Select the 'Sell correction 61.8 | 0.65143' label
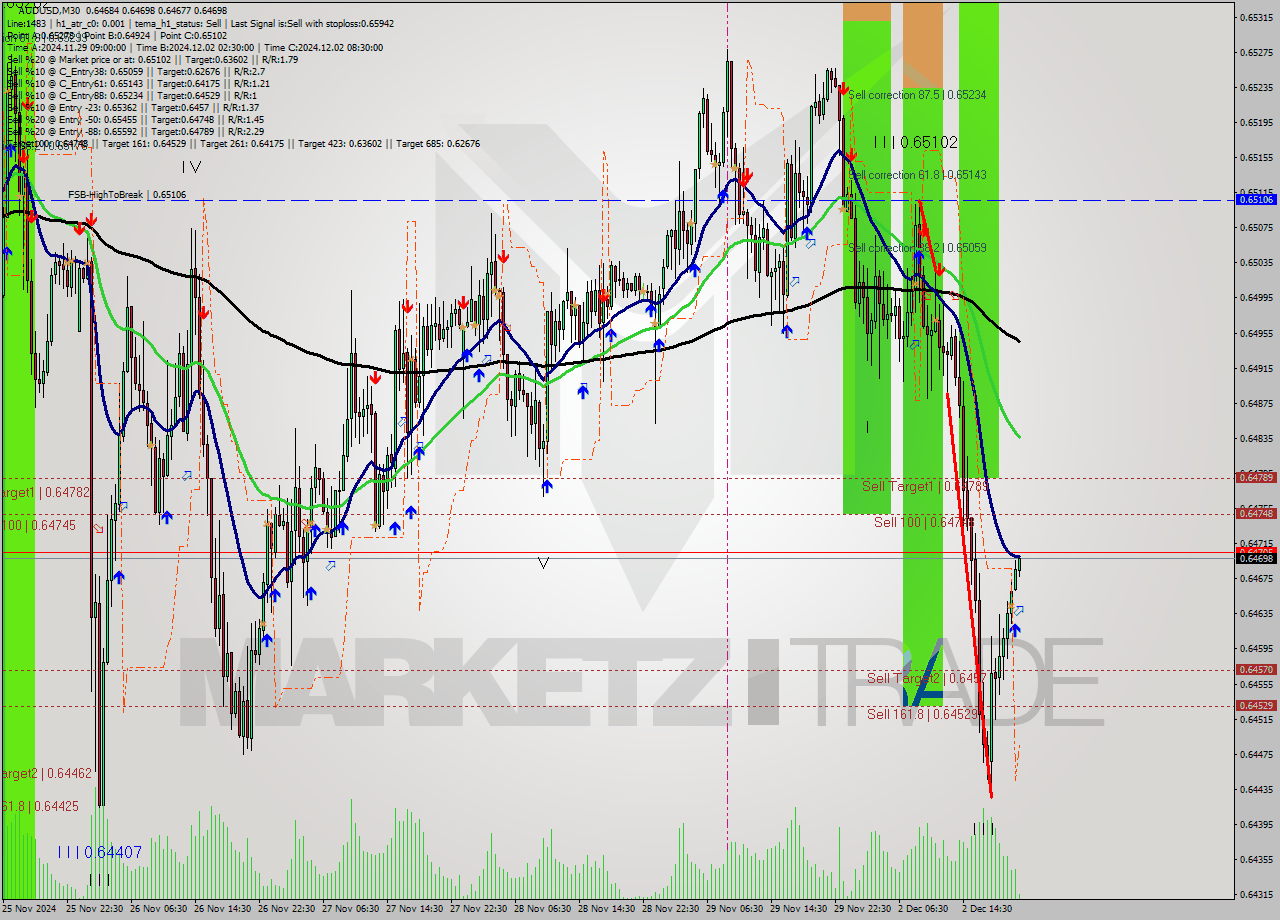Image resolution: width=1280 pixels, height=920 pixels. [917, 175]
